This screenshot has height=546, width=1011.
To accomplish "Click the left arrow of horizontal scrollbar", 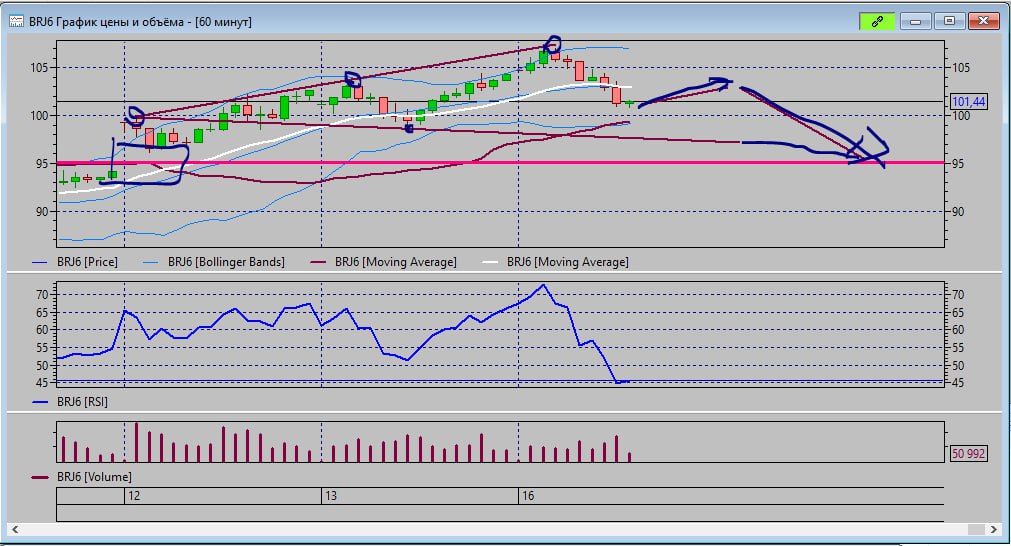I will tap(16, 528).
